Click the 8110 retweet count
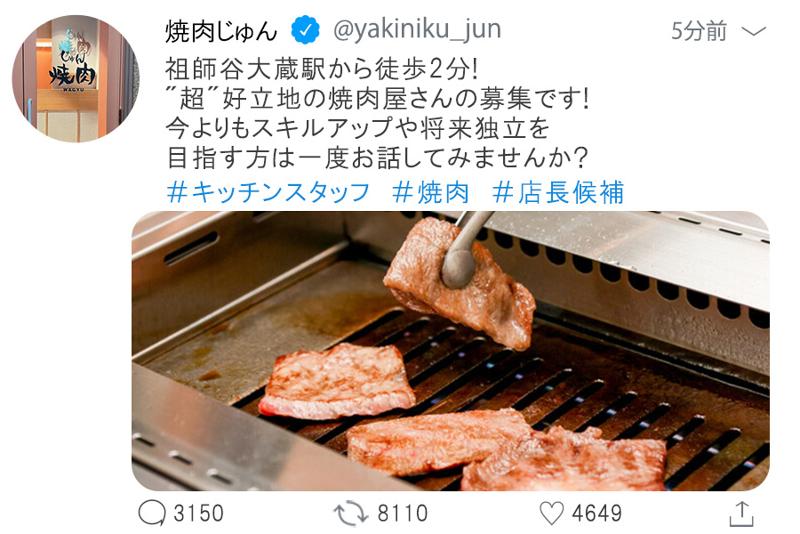800x534 pixels. pyautogui.click(x=403, y=513)
